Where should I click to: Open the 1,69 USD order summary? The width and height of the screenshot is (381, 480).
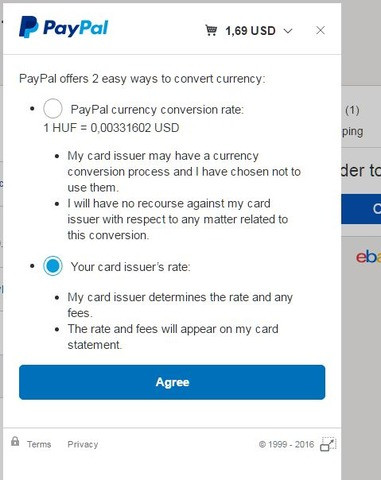coord(249,31)
